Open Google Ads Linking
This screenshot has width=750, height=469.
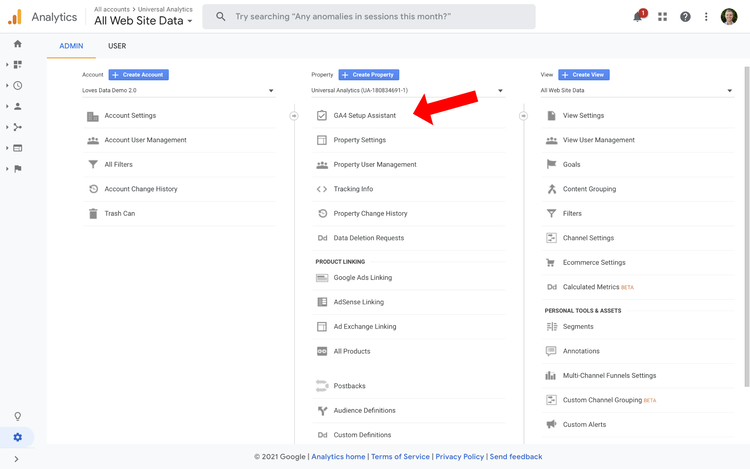363,277
